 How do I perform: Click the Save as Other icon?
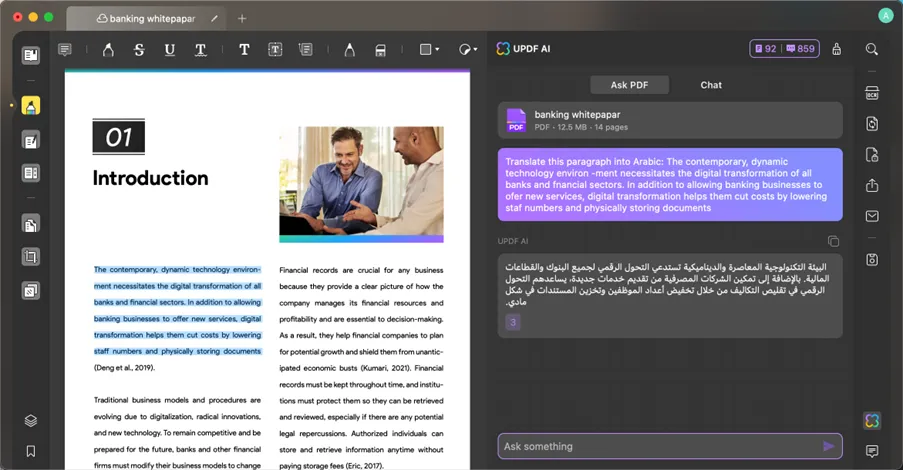tap(872, 259)
